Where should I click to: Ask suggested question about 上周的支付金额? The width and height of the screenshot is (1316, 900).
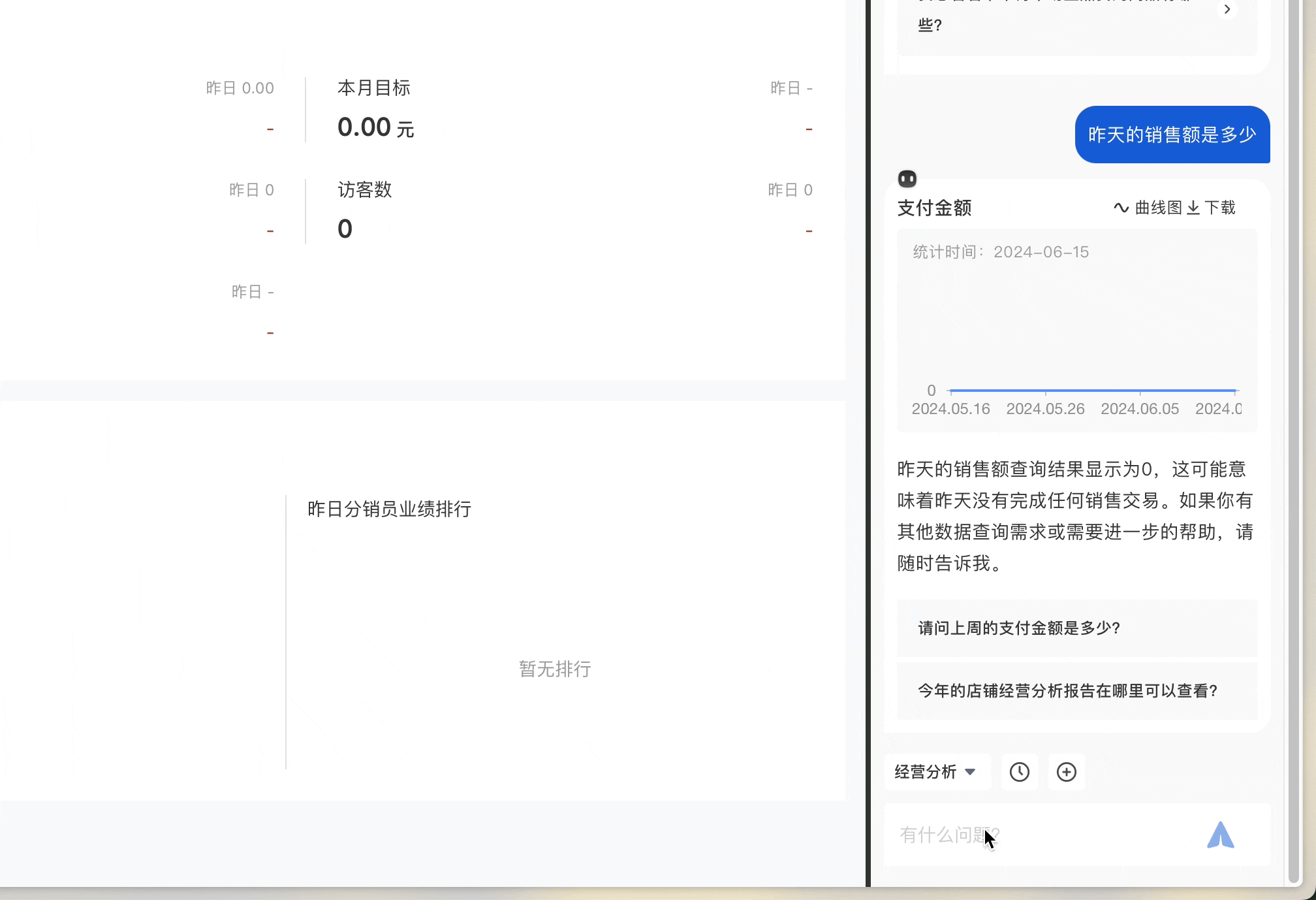coord(1018,628)
